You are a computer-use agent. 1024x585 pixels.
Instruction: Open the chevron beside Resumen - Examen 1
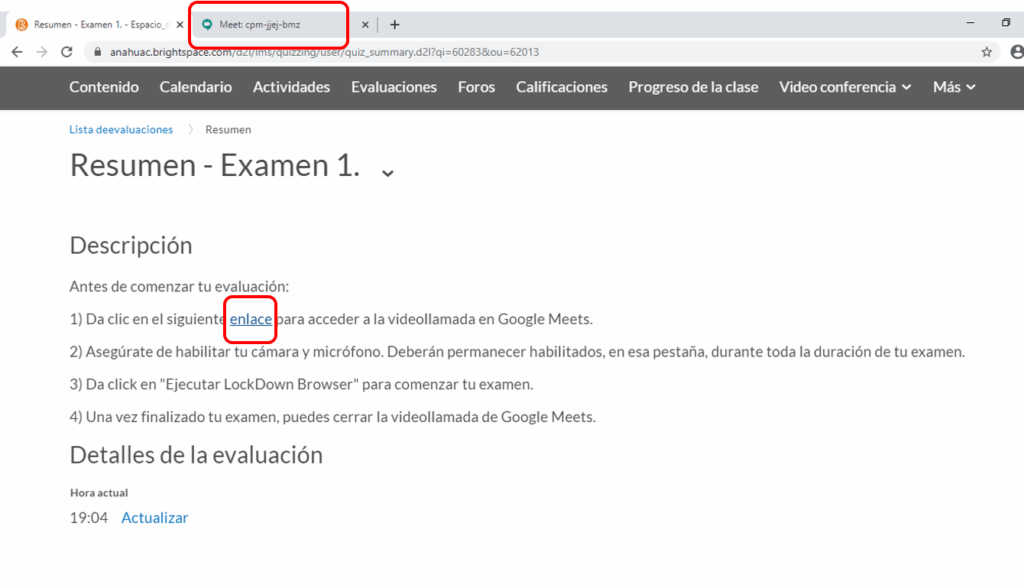point(388,172)
